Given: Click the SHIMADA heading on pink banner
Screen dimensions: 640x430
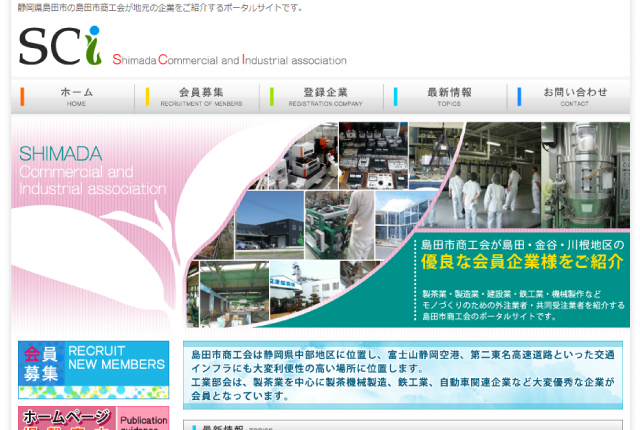Looking at the screenshot, I should click(60, 154).
